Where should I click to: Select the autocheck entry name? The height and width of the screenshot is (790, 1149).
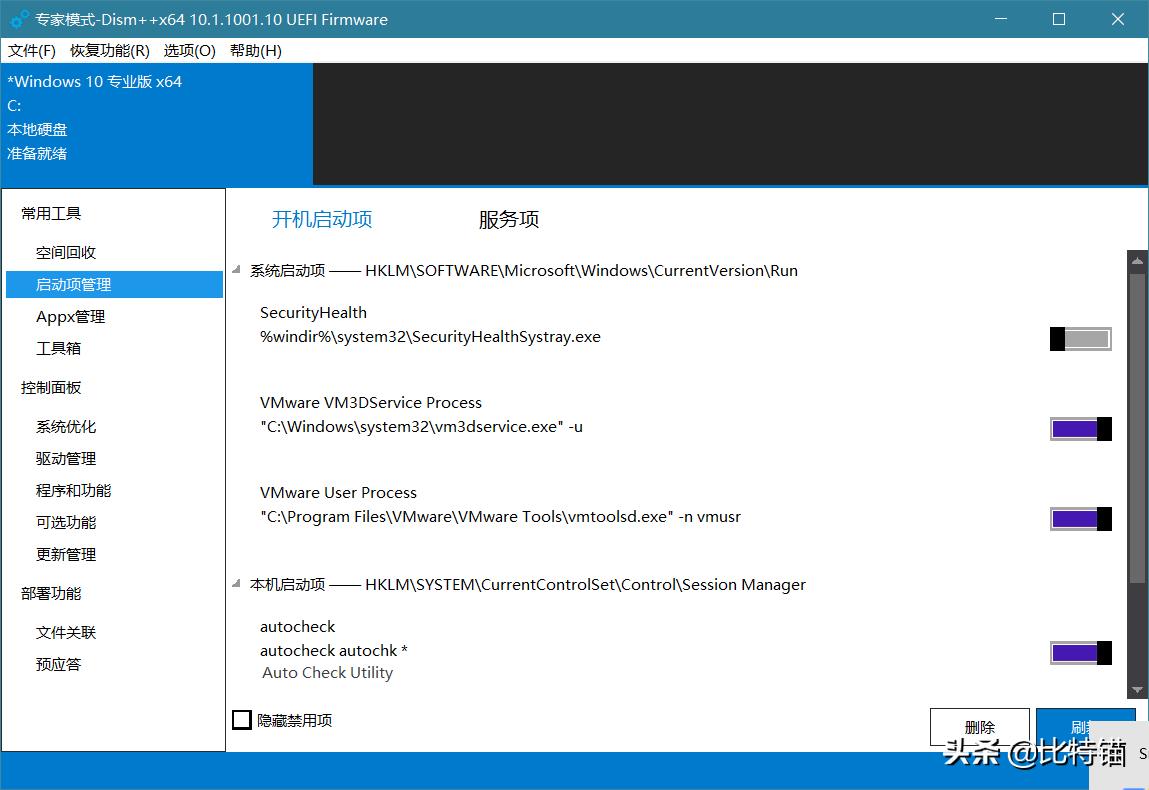click(x=298, y=627)
